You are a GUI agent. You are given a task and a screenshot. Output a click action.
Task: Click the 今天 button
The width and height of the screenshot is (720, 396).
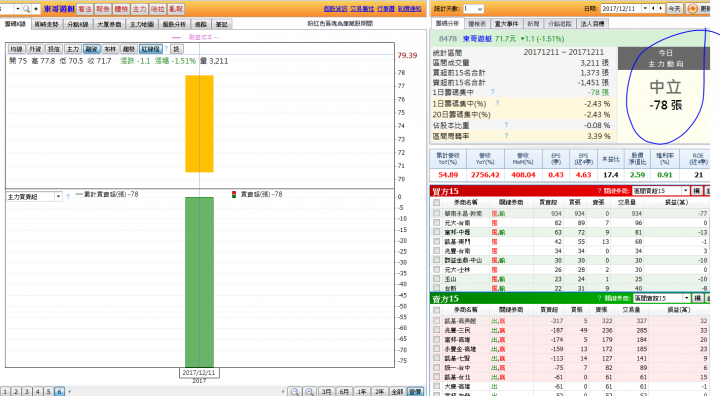pos(674,9)
